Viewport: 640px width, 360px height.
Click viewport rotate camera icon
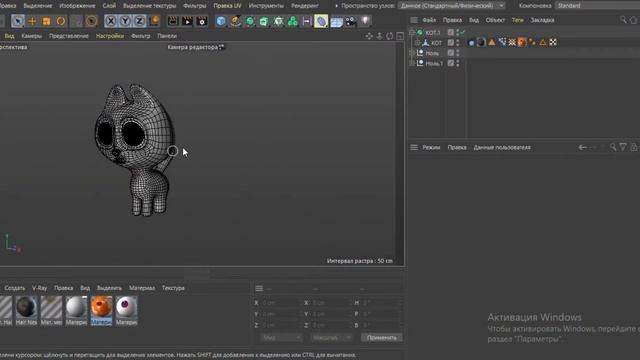click(390, 36)
